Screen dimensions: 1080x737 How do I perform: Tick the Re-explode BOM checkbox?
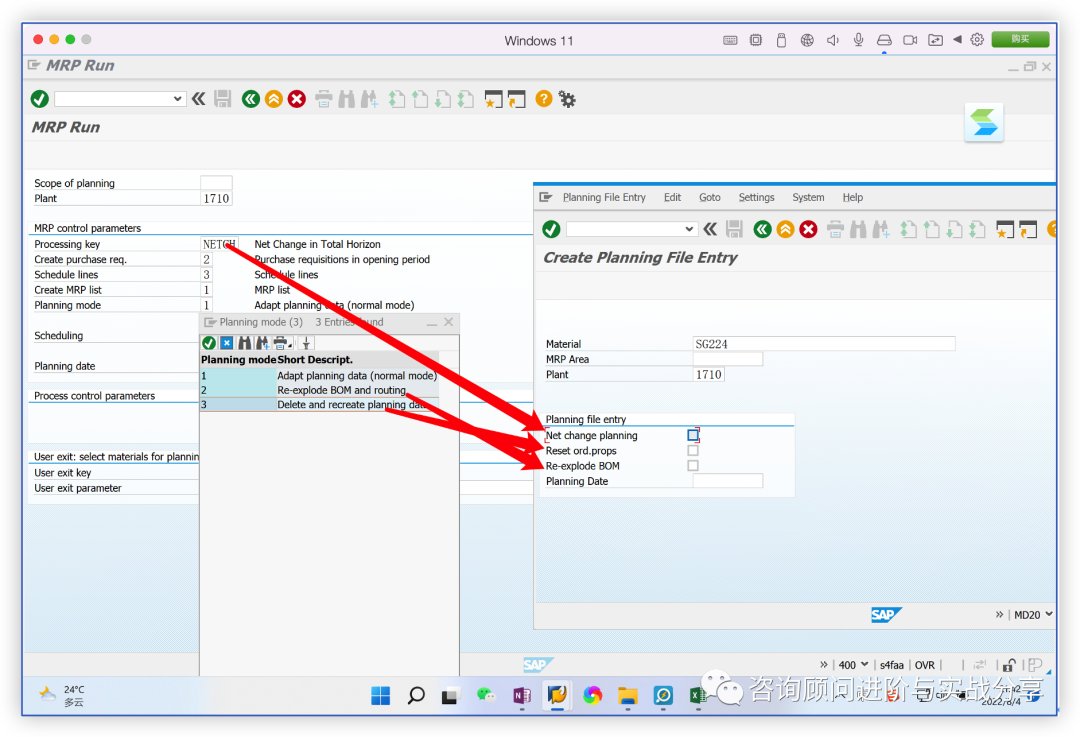(693, 466)
